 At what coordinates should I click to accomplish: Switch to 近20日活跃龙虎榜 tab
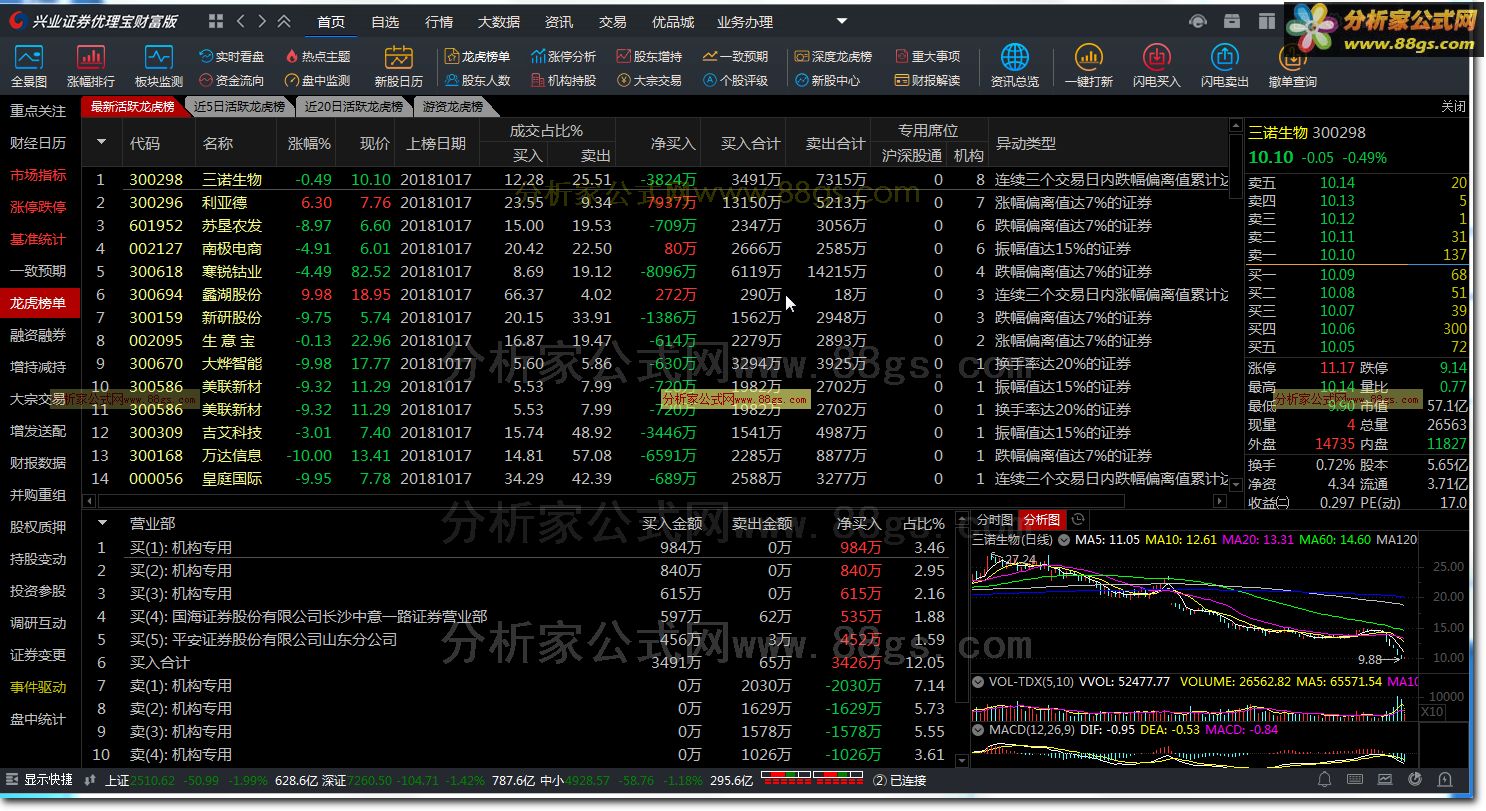tap(354, 106)
